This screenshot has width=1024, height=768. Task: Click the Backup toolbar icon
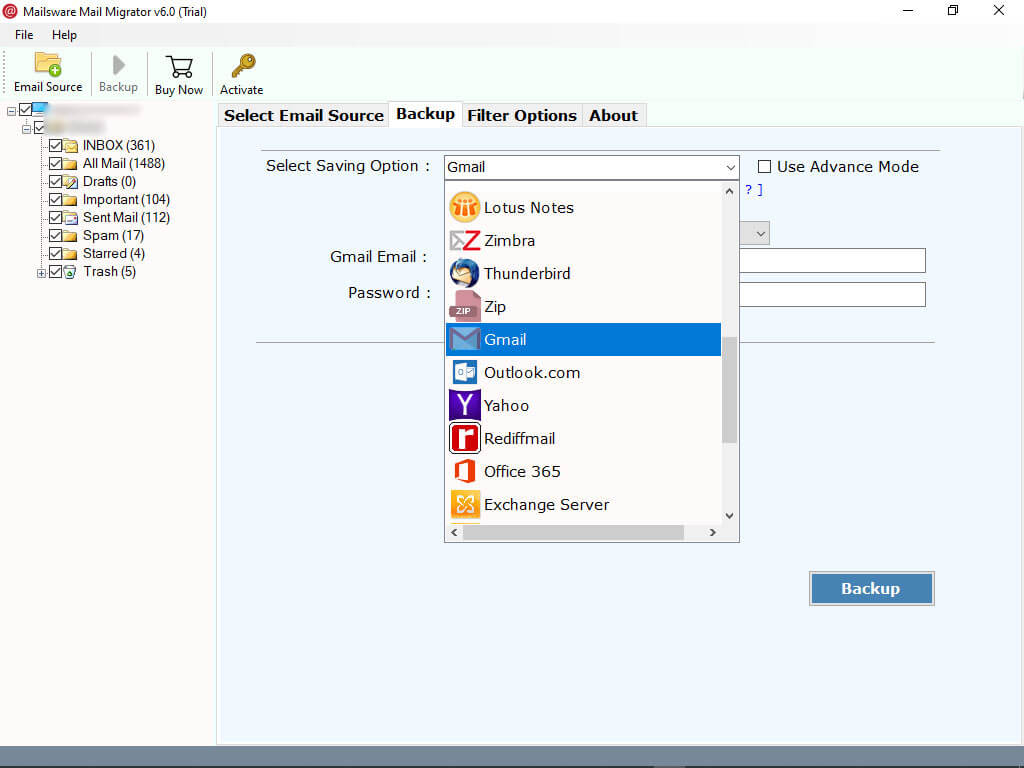pyautogui.click(x=118, y=70)
